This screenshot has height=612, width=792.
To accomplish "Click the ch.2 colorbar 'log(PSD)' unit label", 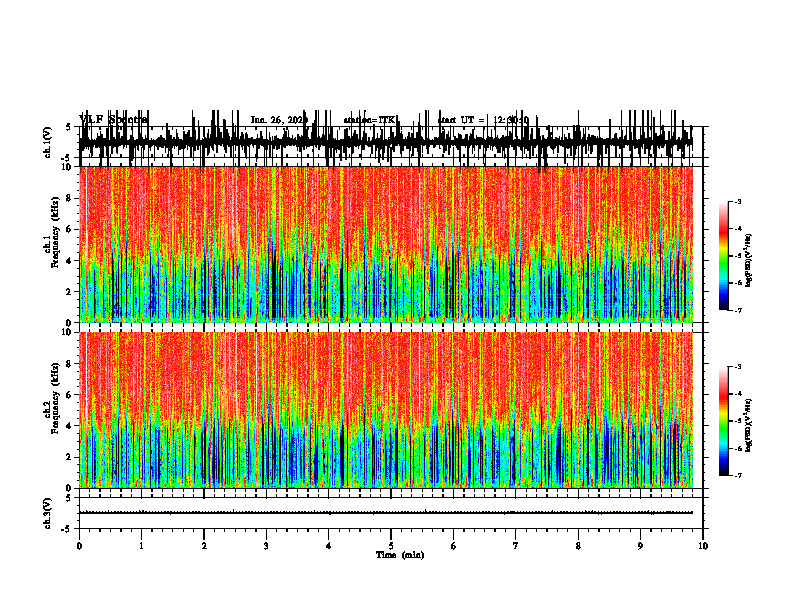I will click(748, 425).
